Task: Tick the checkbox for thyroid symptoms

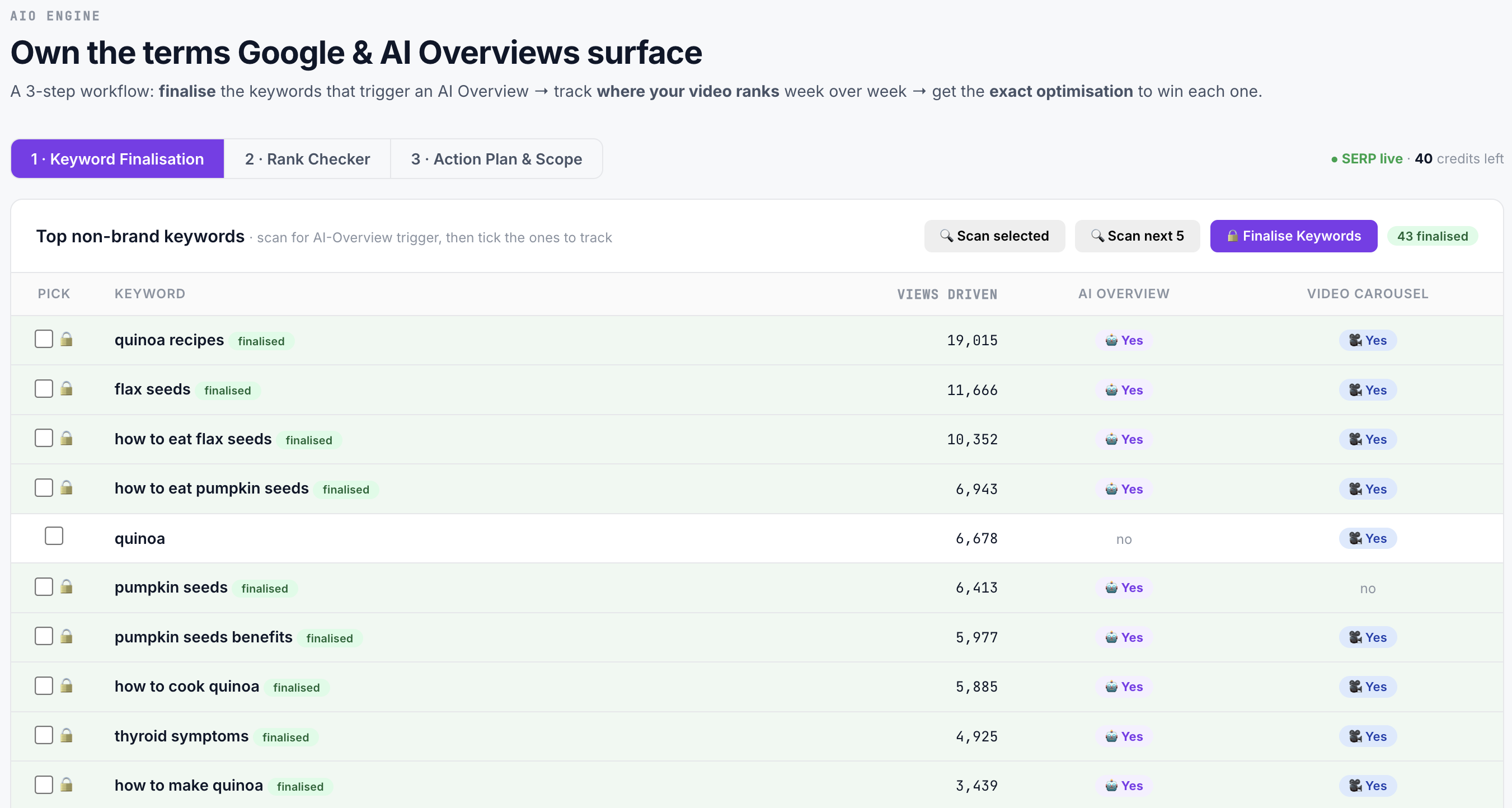Action: pos(44,735)
